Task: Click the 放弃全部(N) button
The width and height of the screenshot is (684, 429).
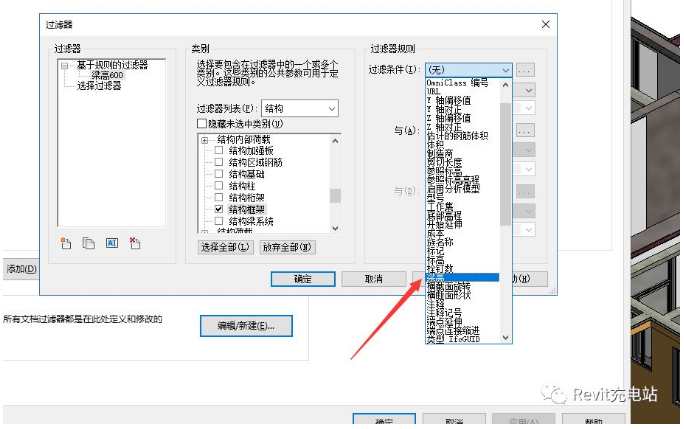Action: (287, 247)
